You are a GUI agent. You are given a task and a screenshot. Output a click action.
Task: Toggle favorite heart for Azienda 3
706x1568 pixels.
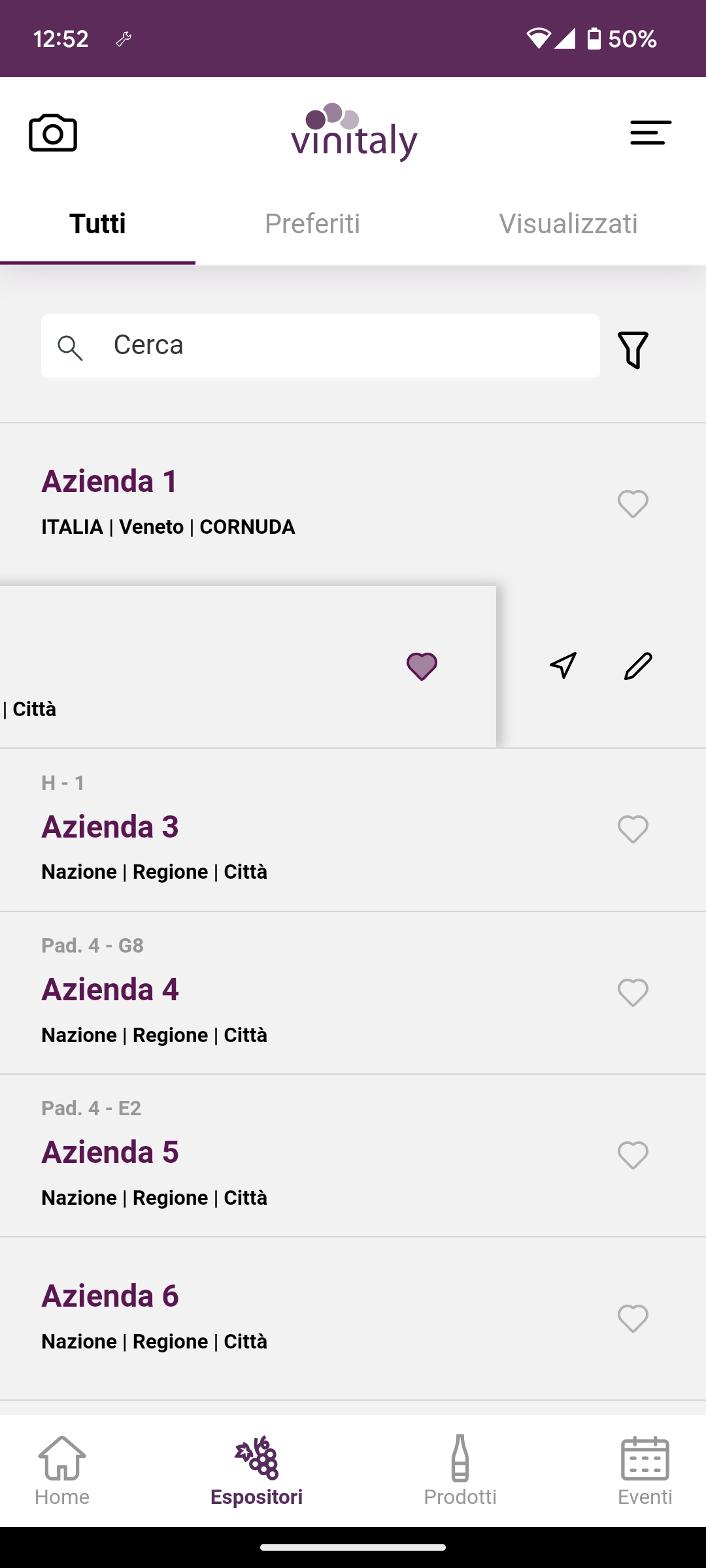tap(633, 830)
